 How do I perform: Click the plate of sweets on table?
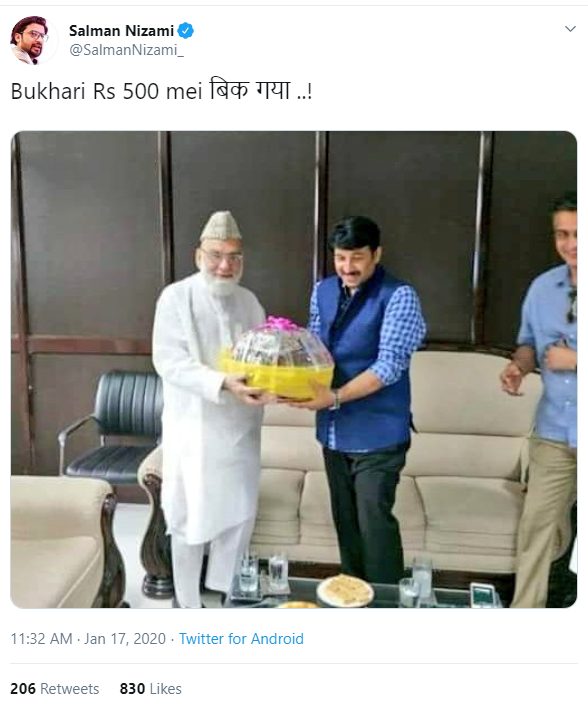click(x=345, y=590)
